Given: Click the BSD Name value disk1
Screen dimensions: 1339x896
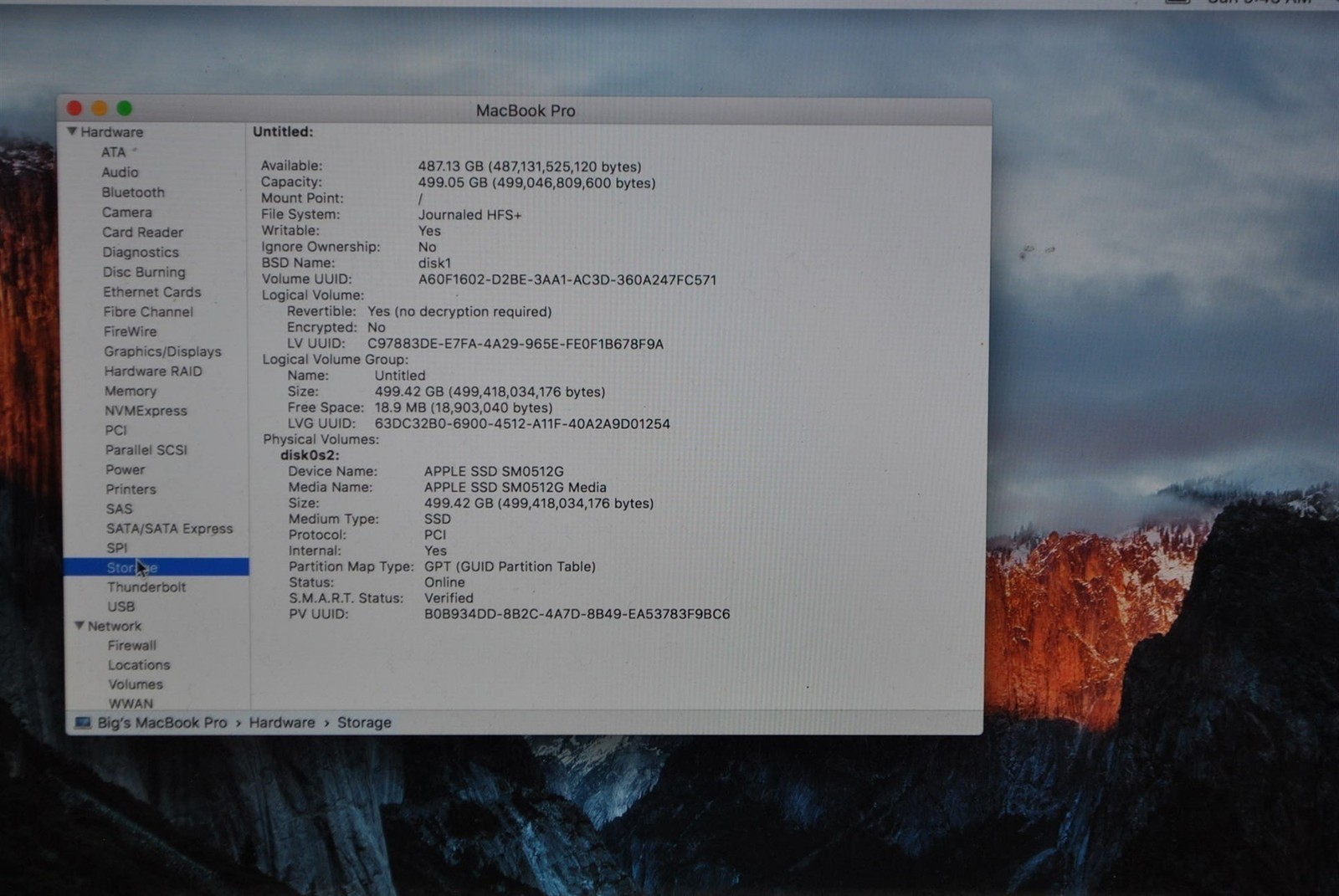Looking at the screenshot, I should tap(434, 263).
